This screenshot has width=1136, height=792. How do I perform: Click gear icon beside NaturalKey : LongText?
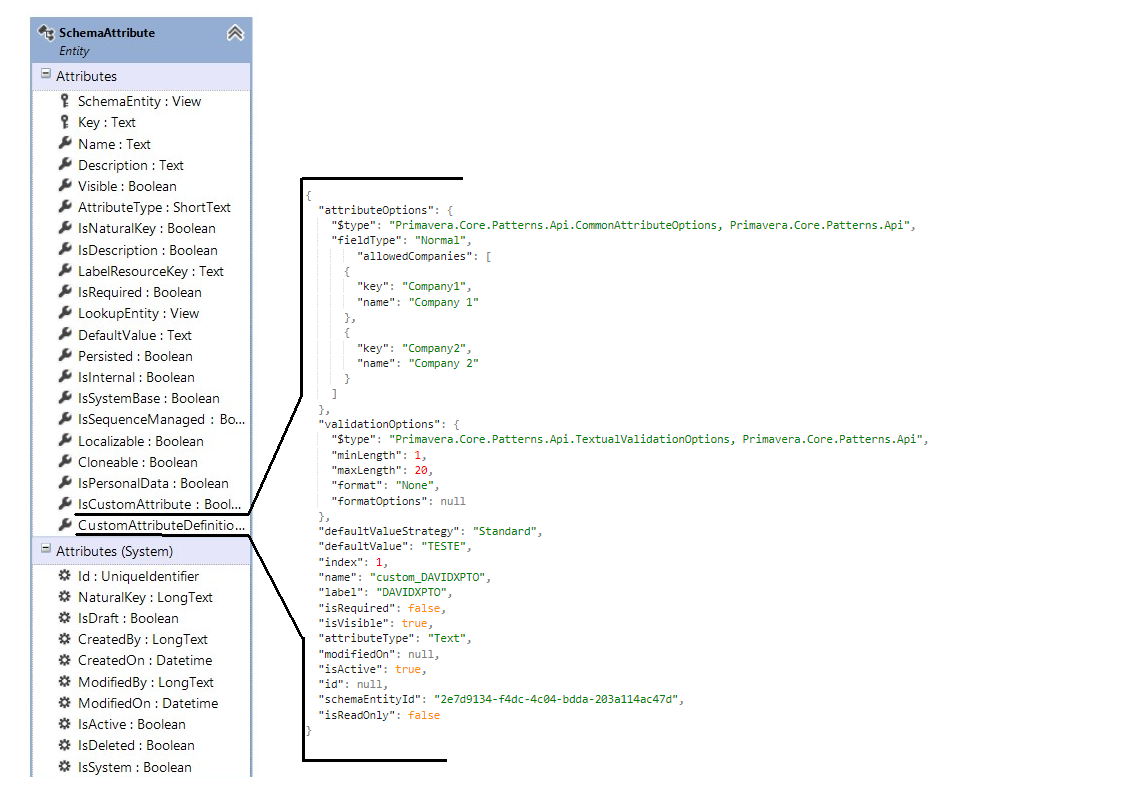64,597
